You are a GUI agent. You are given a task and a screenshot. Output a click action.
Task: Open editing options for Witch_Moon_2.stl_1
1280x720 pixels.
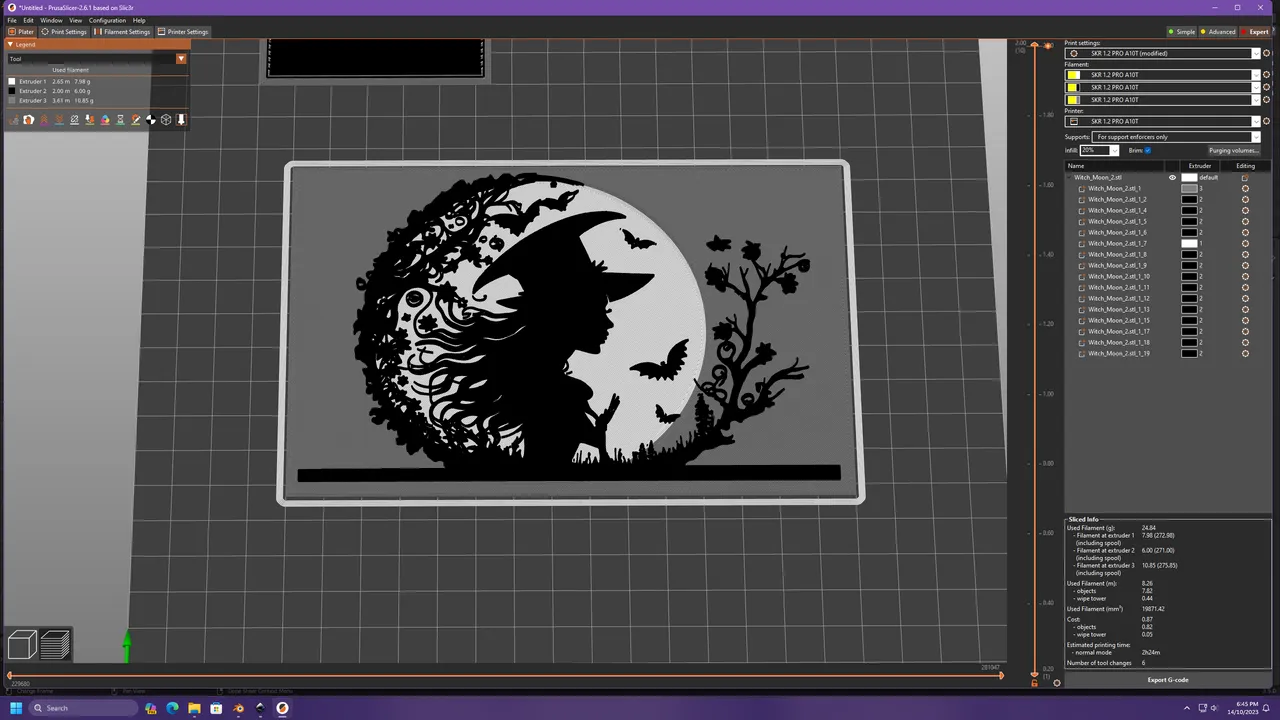[x=1245, y=188]
